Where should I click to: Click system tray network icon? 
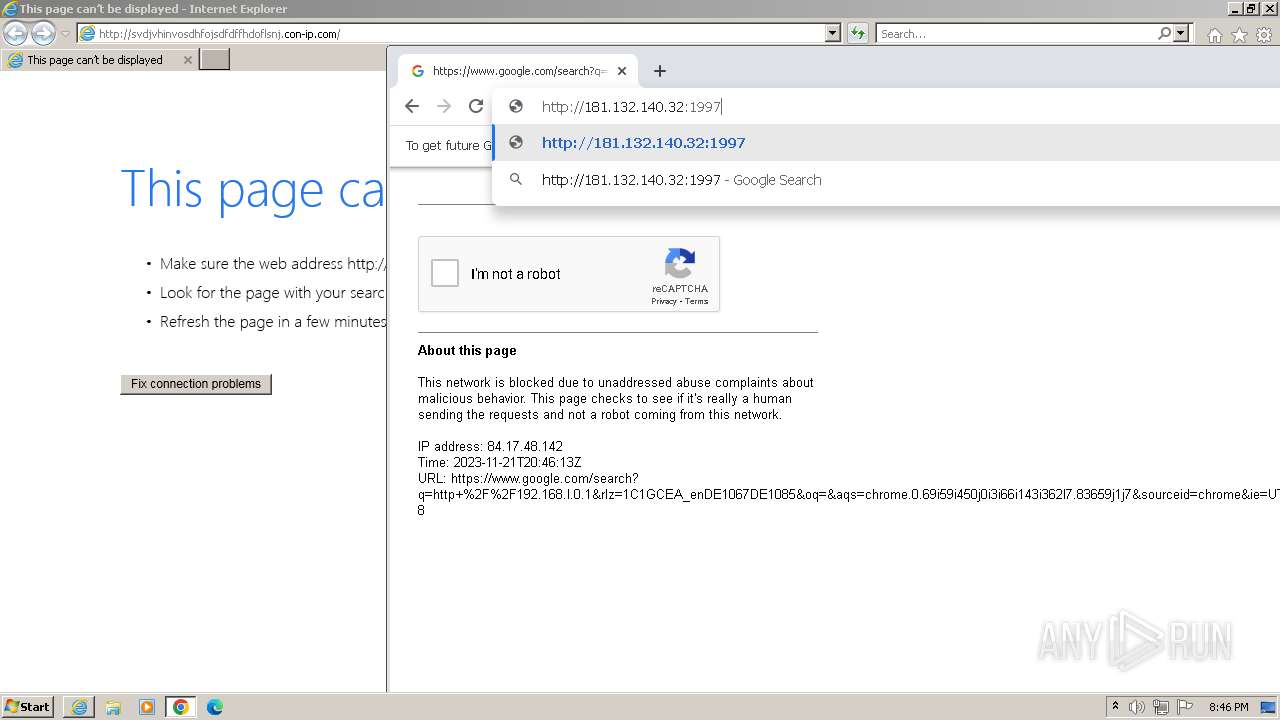1161,707
